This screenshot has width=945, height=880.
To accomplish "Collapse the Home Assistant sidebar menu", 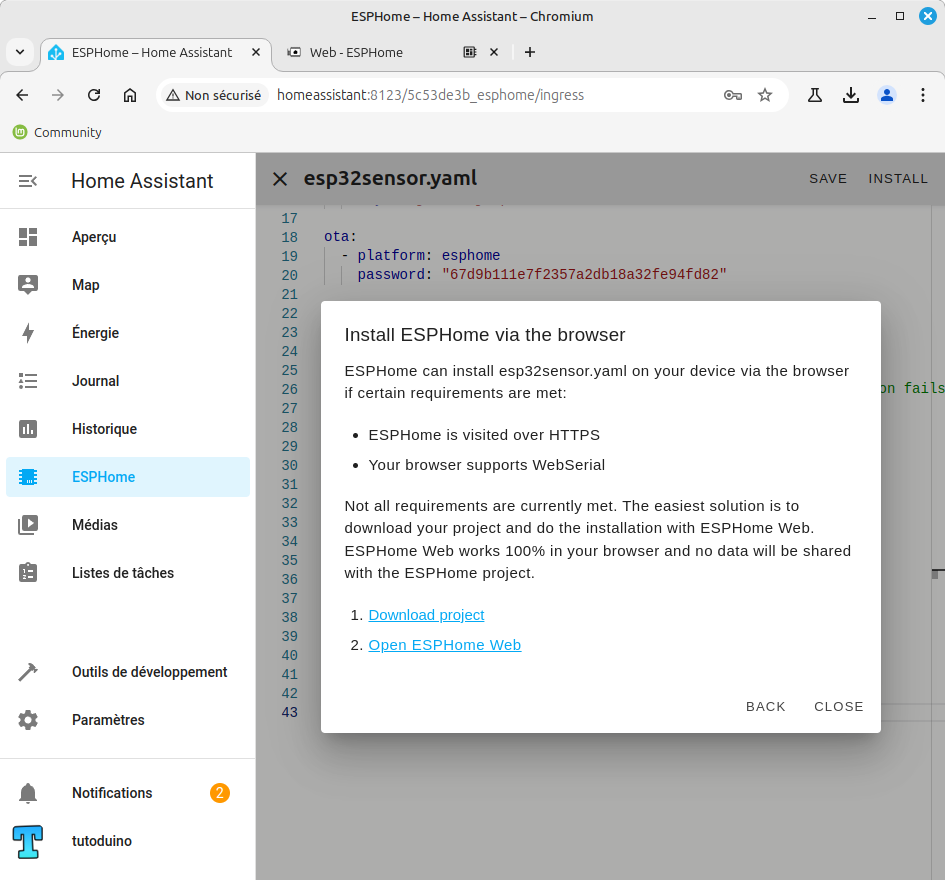I will [x=28, y=181].
